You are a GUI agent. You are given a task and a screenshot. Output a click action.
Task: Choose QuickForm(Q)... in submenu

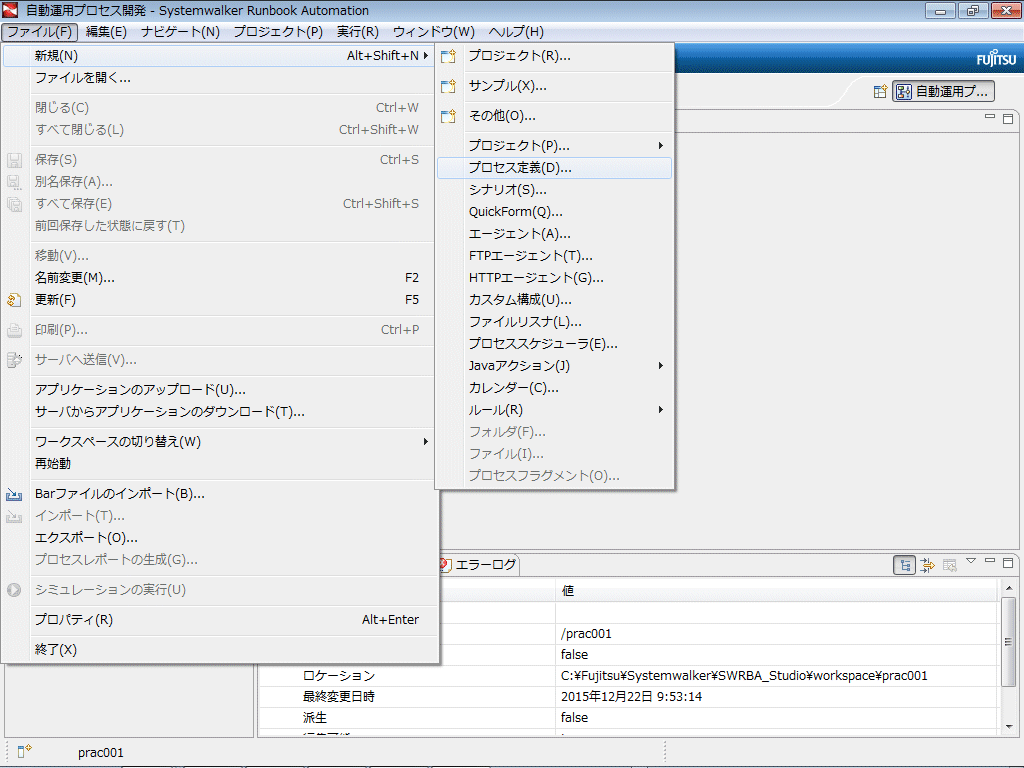[x=554, y=212]
